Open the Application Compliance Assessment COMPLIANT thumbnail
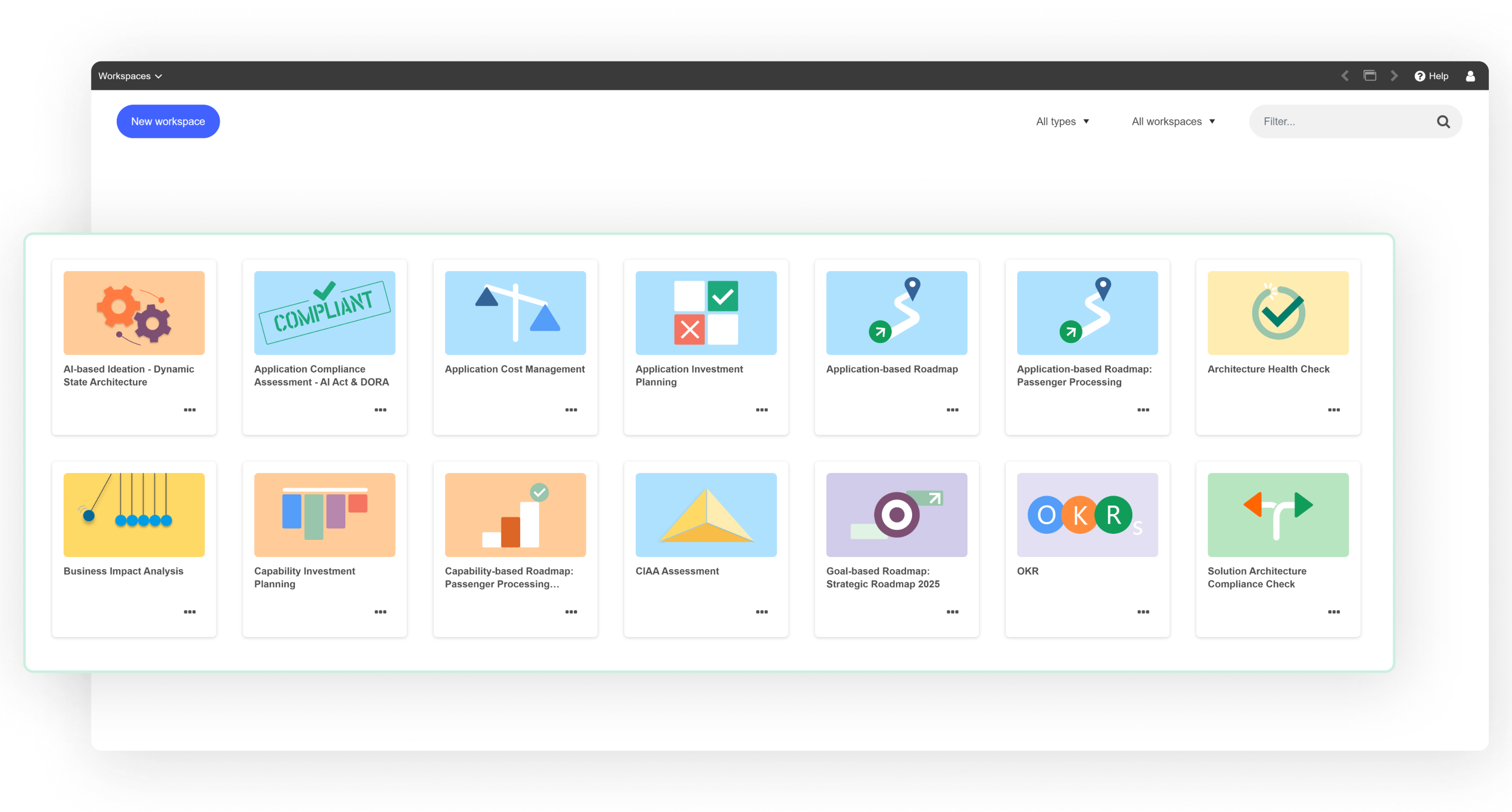 click(x=324, y=313)
